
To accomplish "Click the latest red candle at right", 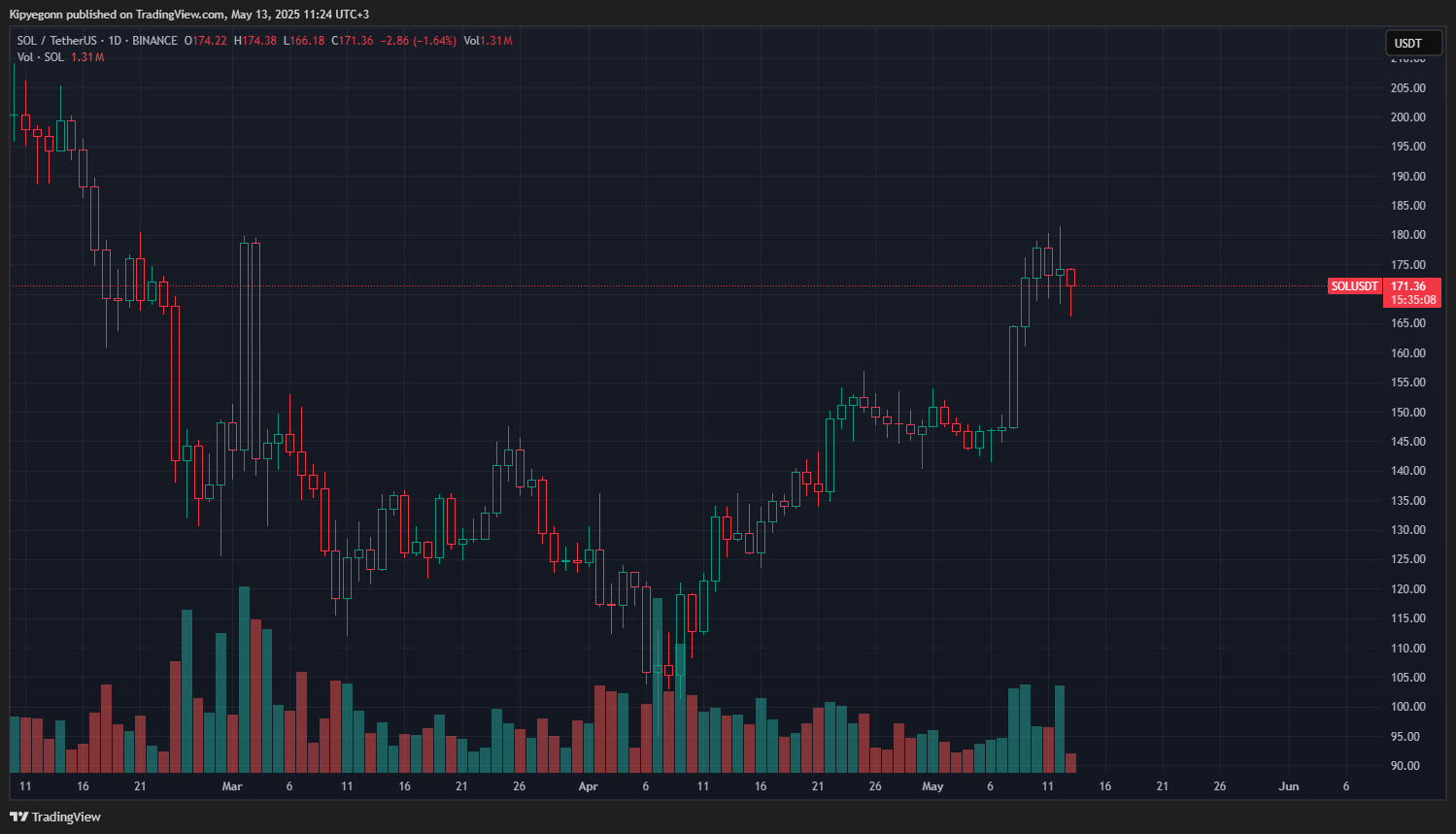I will click(1071, 278).
